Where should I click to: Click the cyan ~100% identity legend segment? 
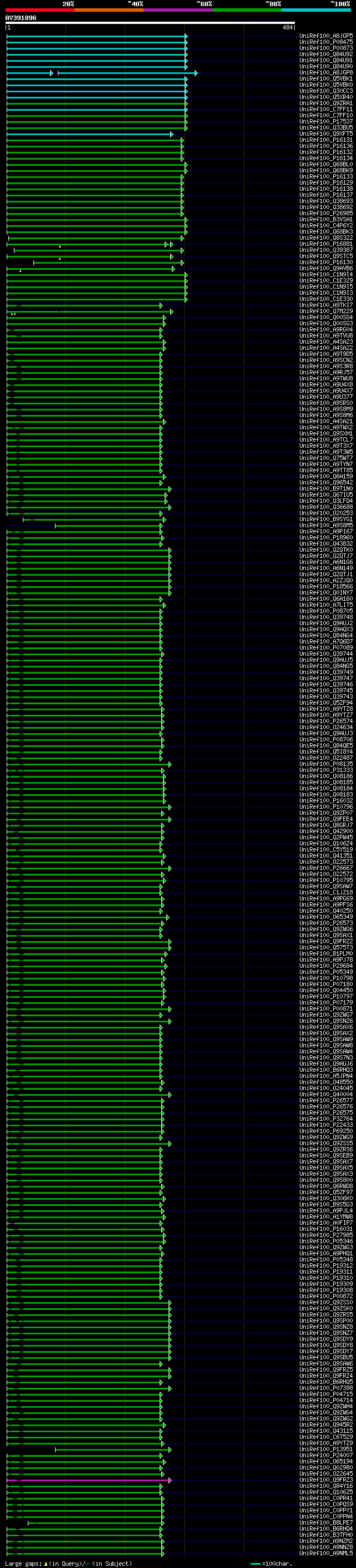317,10
